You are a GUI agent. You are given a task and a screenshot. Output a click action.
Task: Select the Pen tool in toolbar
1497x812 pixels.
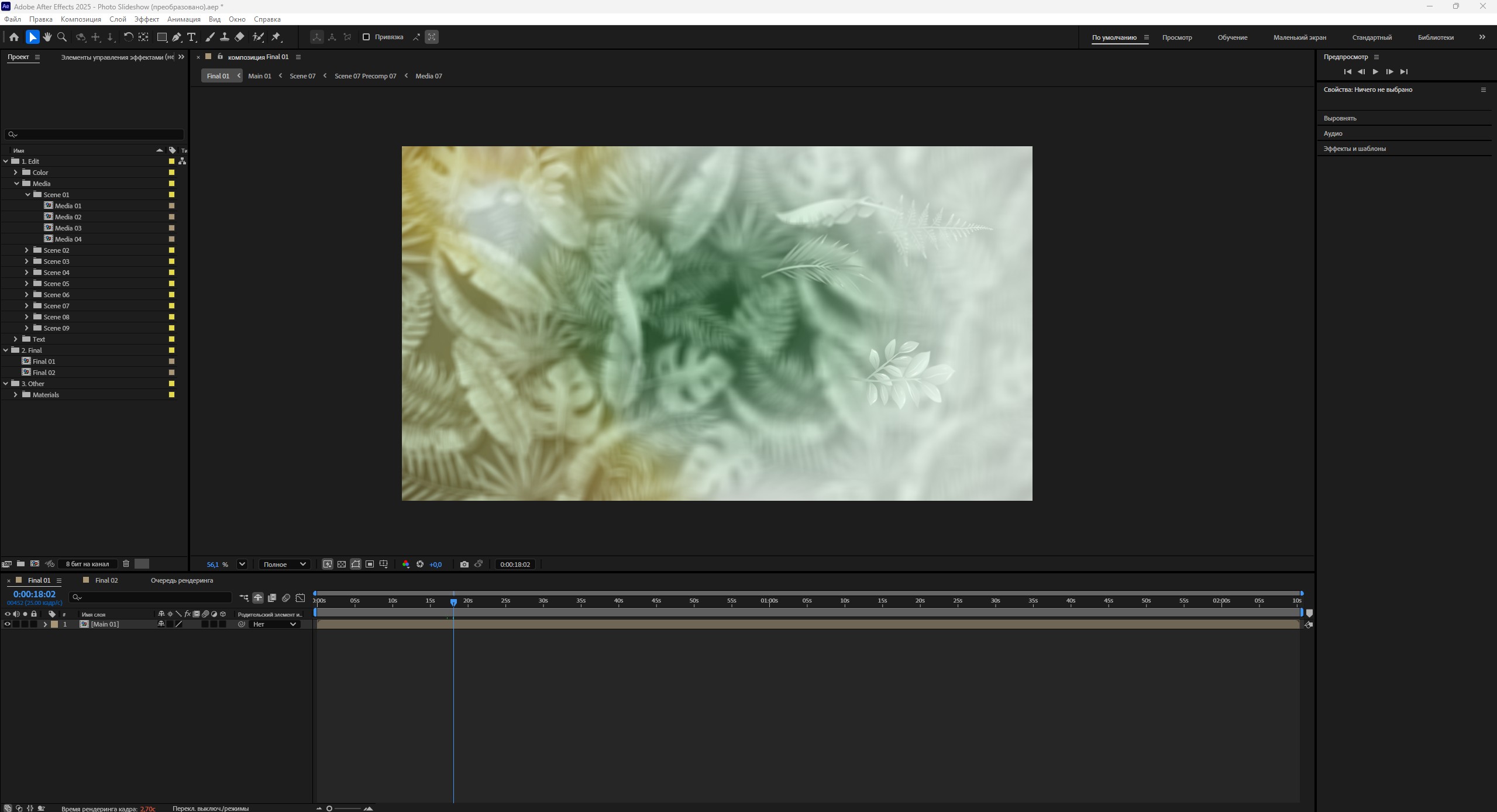coord(176,37)
